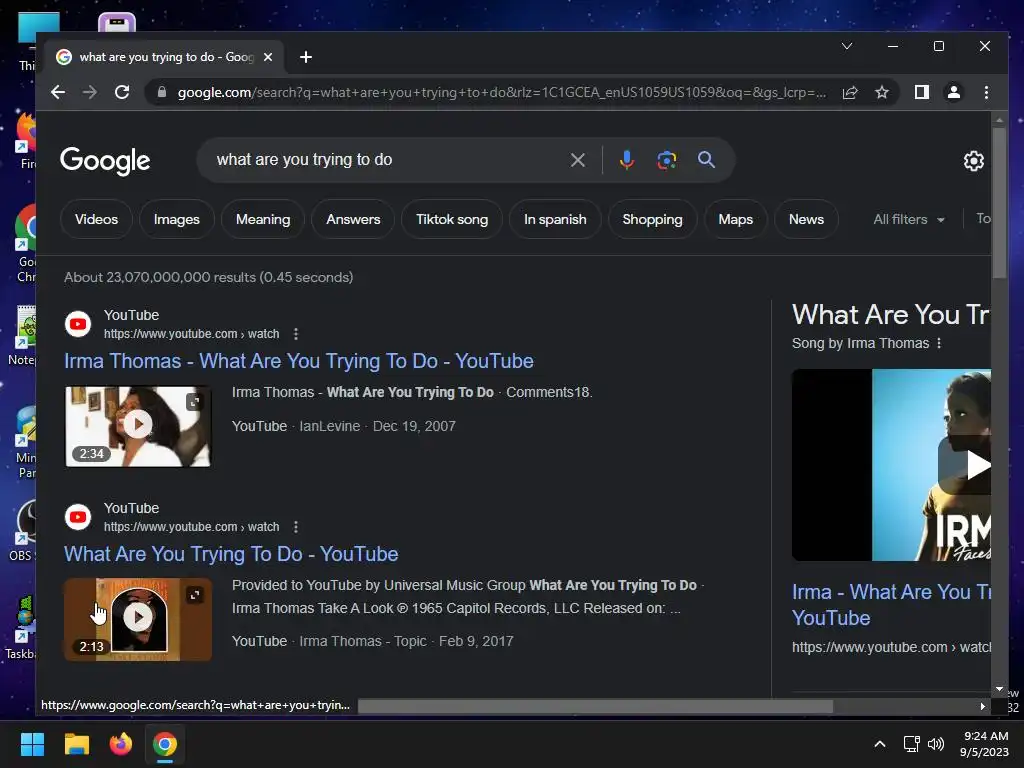Select the Shopping filter
The image size is (1024, 768).
652,219
